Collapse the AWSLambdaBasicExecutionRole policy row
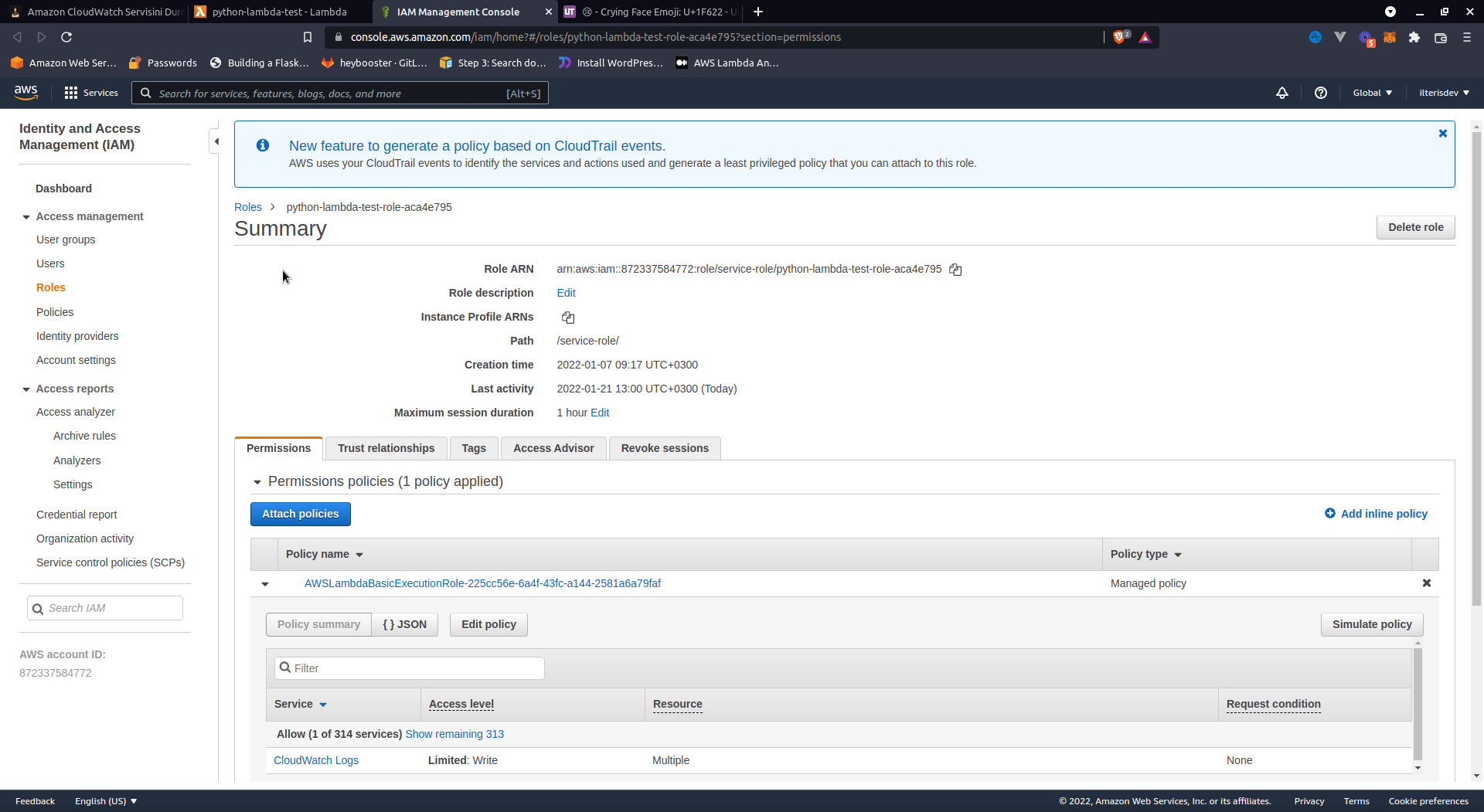Viewport: 1484px width, 812px height. point(265,584)
